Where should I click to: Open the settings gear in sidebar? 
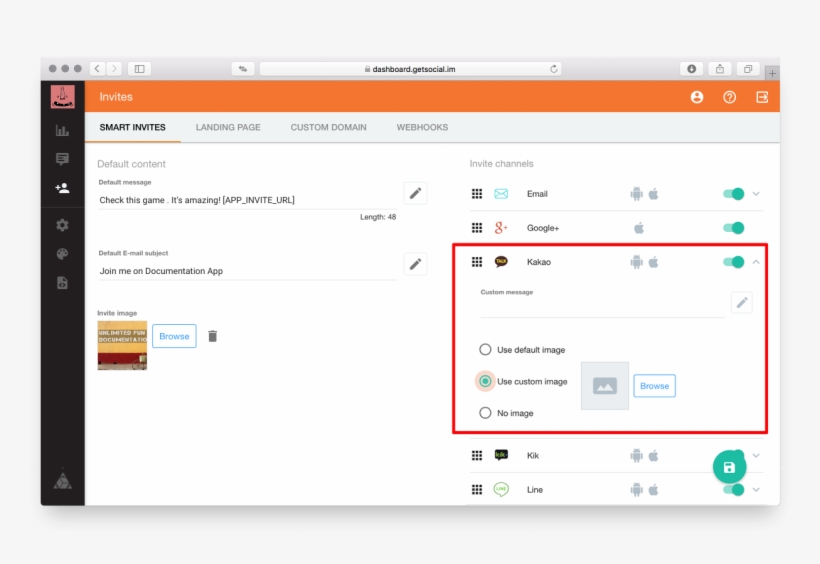62,225
